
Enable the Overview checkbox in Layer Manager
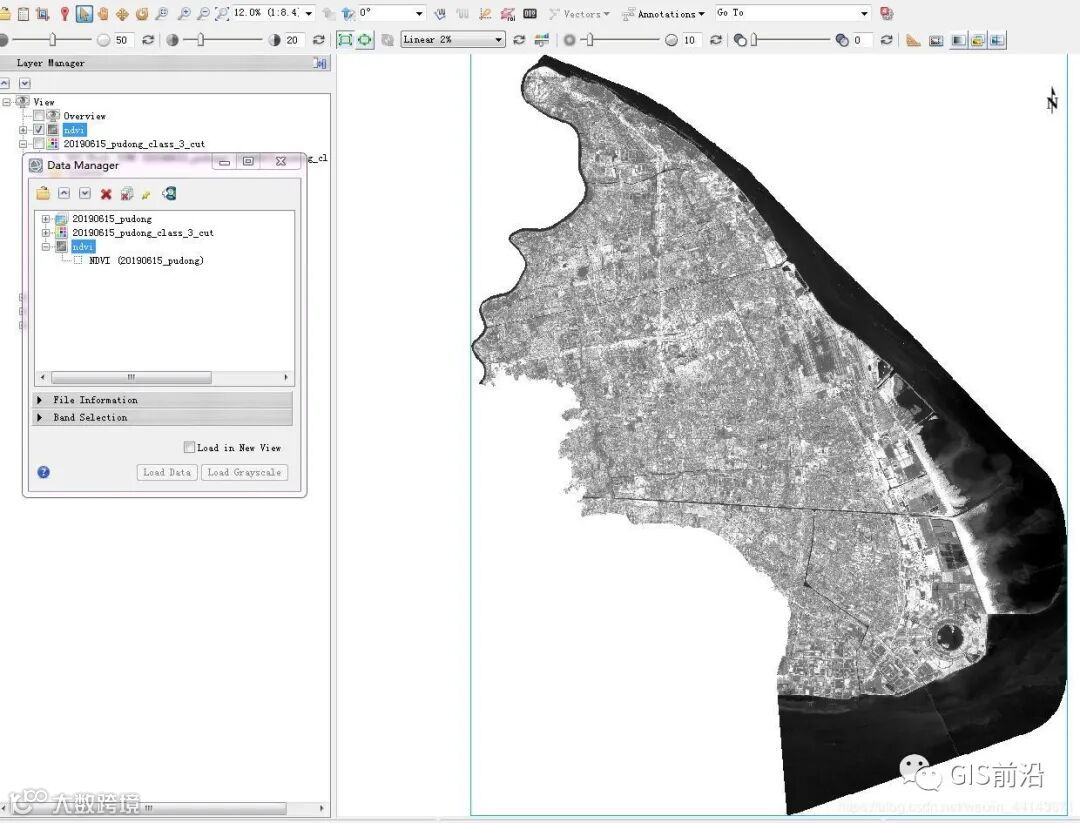39,116
